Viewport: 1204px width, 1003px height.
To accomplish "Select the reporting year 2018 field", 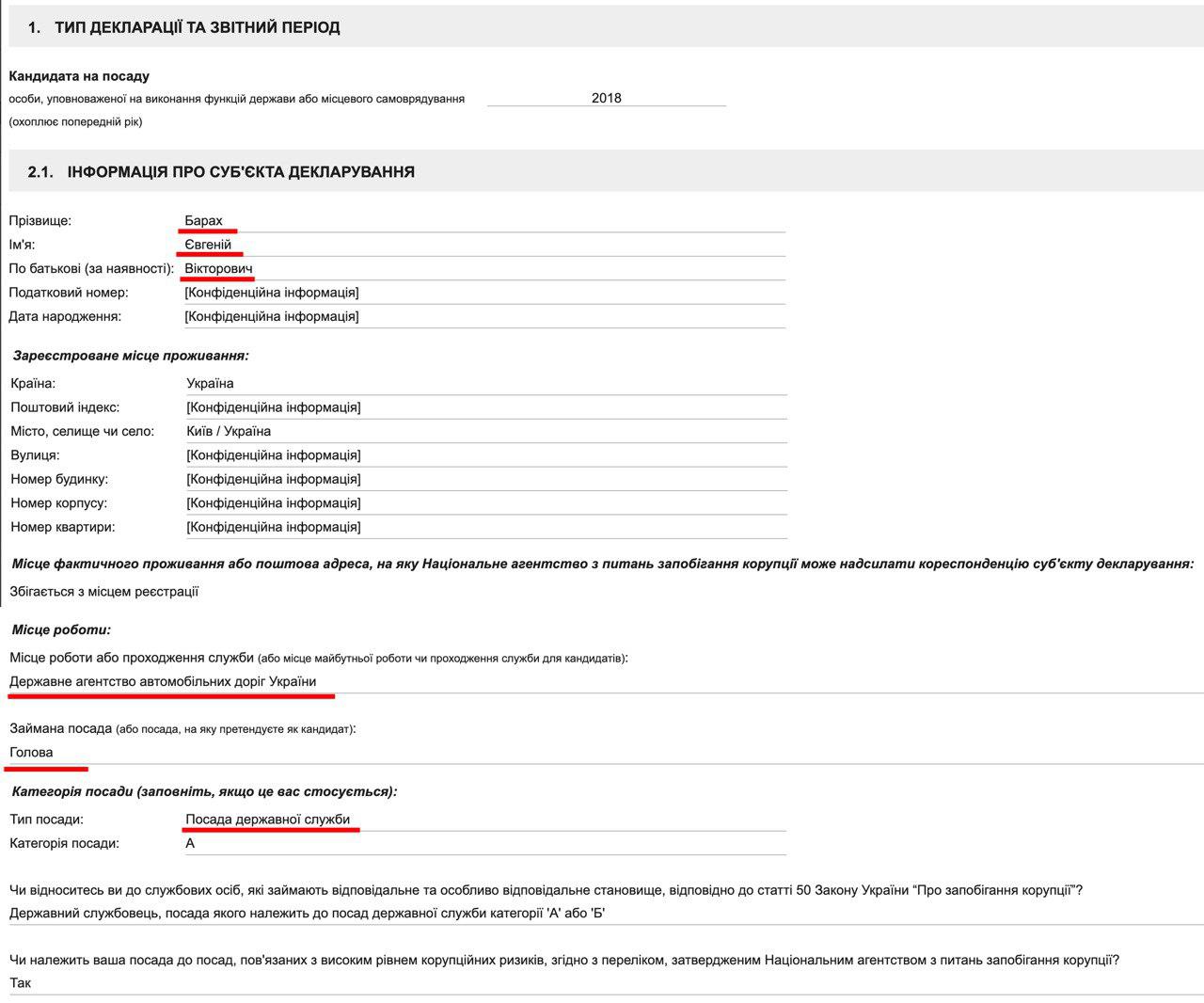I will tap(606, 98).
